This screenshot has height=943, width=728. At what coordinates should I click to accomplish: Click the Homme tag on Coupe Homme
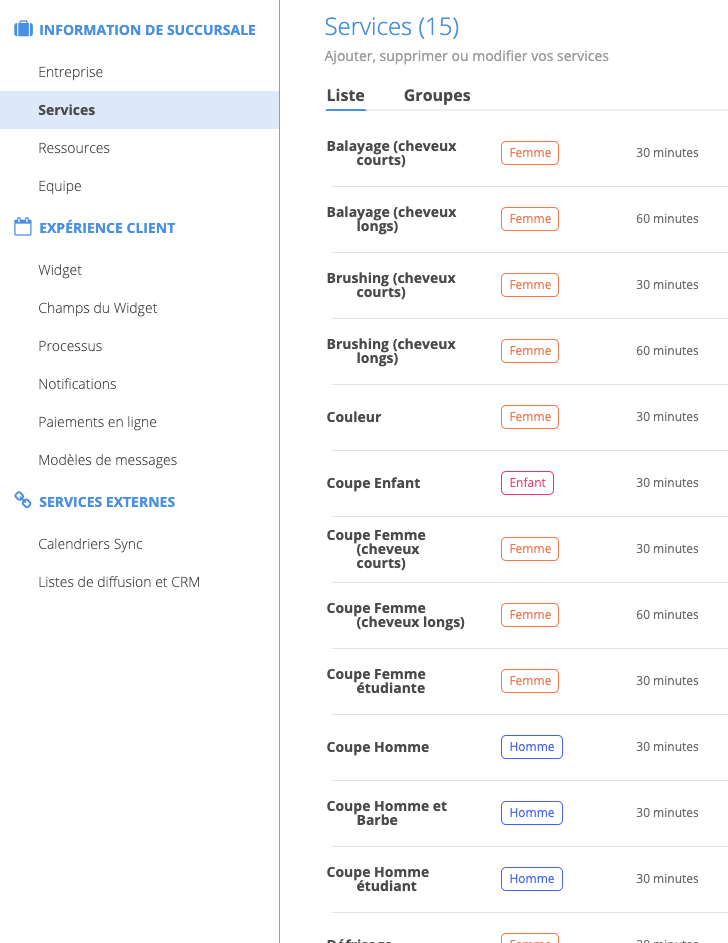(x=531, y=747)
